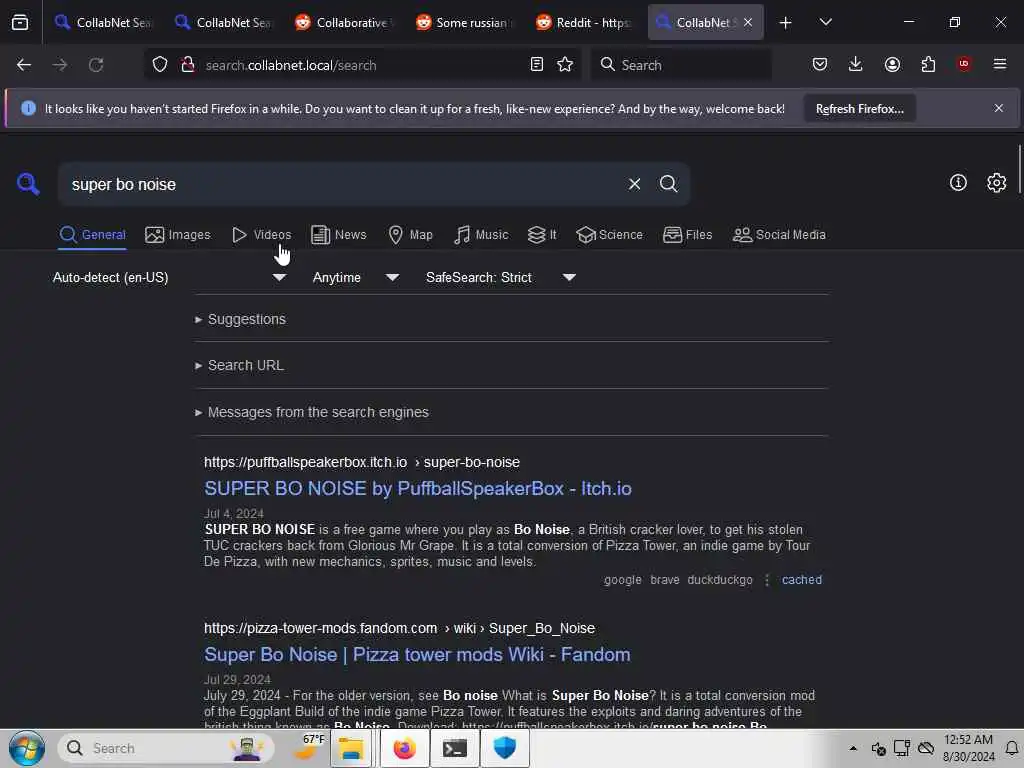Screen dimensions: 1024x768
Task: Click the taskbar Search box
Action: tap(166, 748)
